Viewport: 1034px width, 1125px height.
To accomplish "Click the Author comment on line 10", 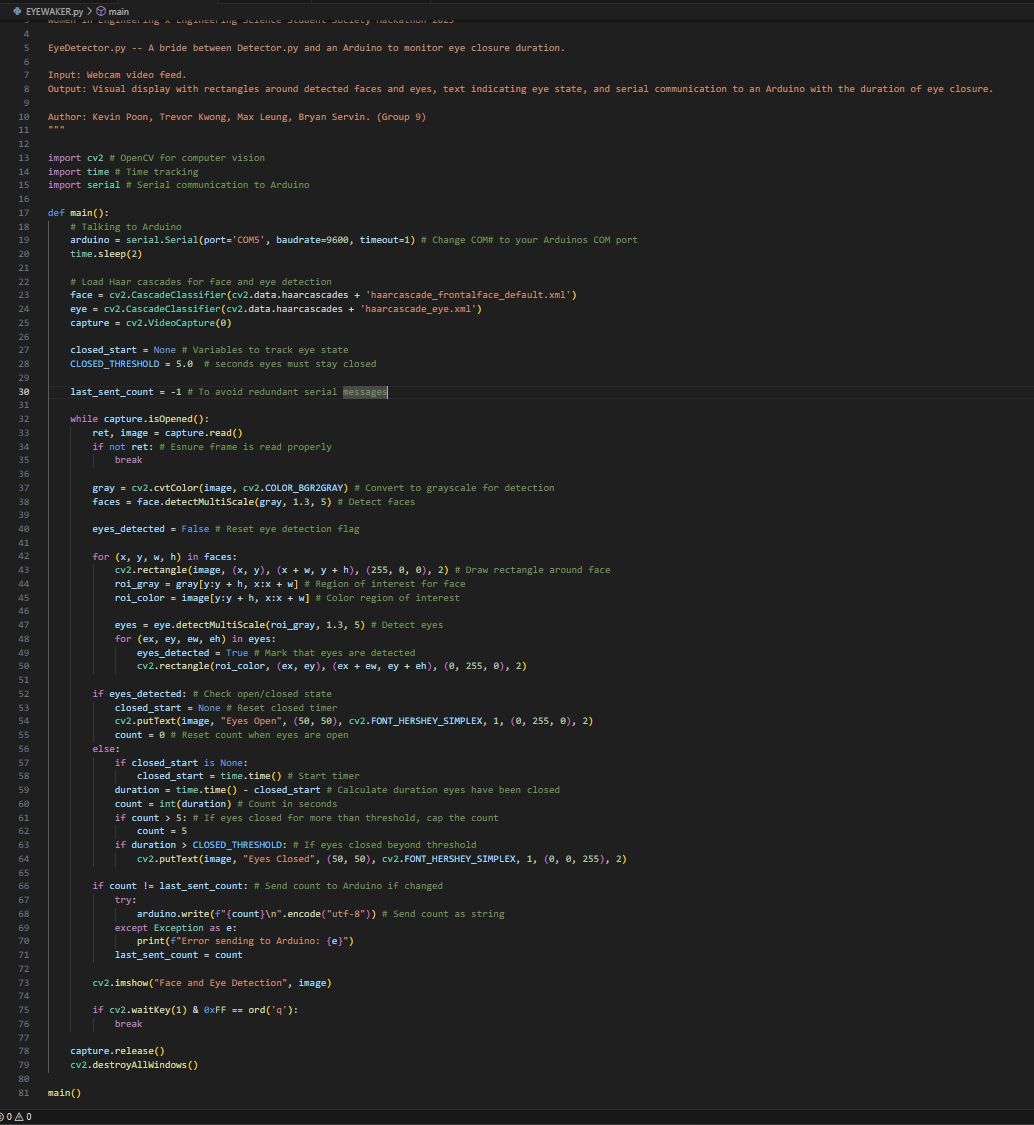I will click(x=237, y=117).
